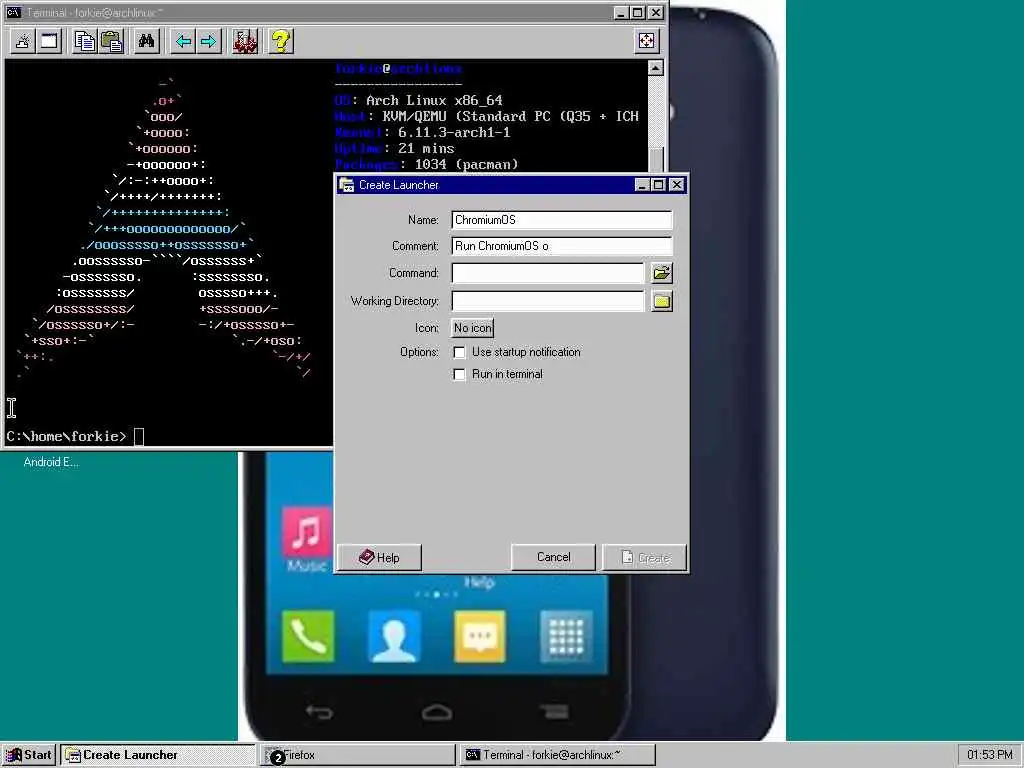The width and height of the screenshot is (1024, 768).
Task: Tap the phone's back navigation button
Action: pos(319,712)
